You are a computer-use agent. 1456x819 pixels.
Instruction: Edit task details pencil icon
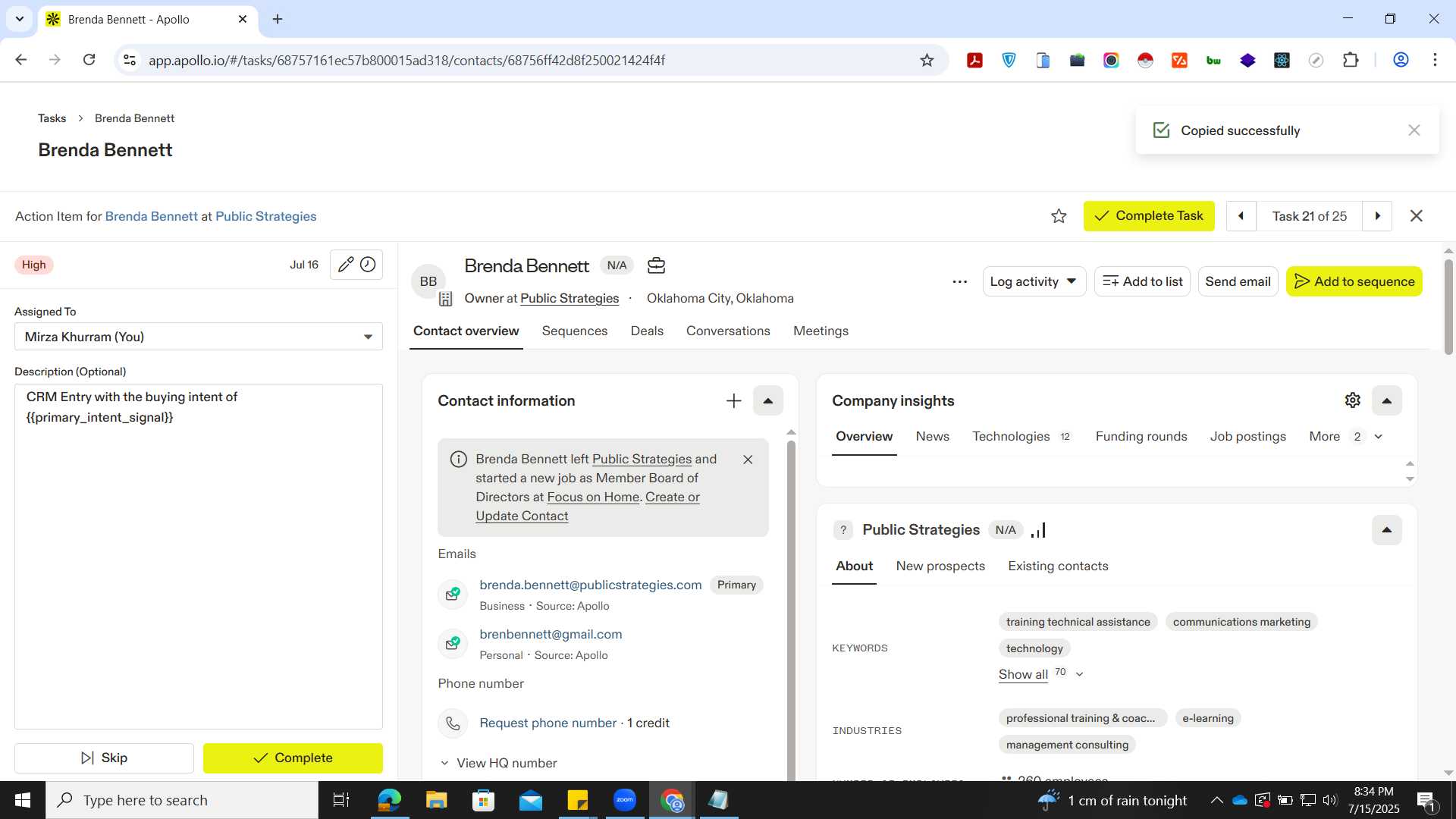[345, 265]
